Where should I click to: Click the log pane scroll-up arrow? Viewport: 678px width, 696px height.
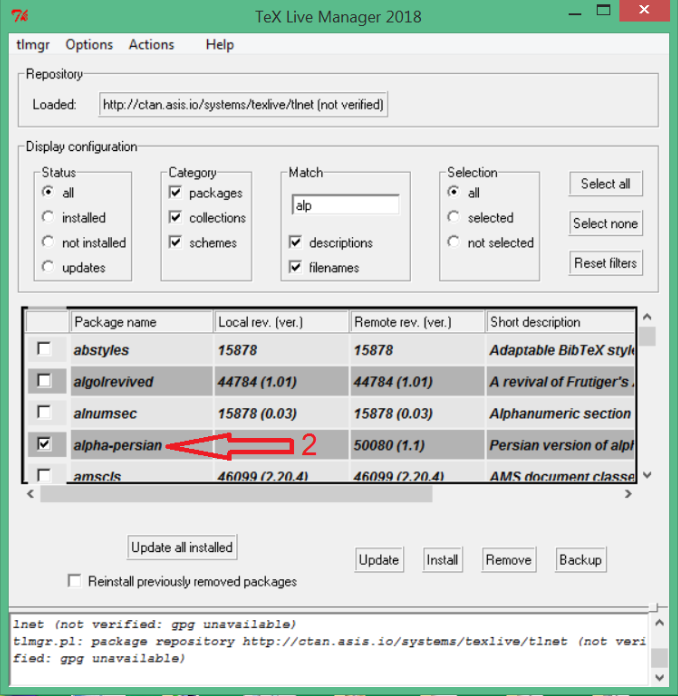tap(658, 609)
